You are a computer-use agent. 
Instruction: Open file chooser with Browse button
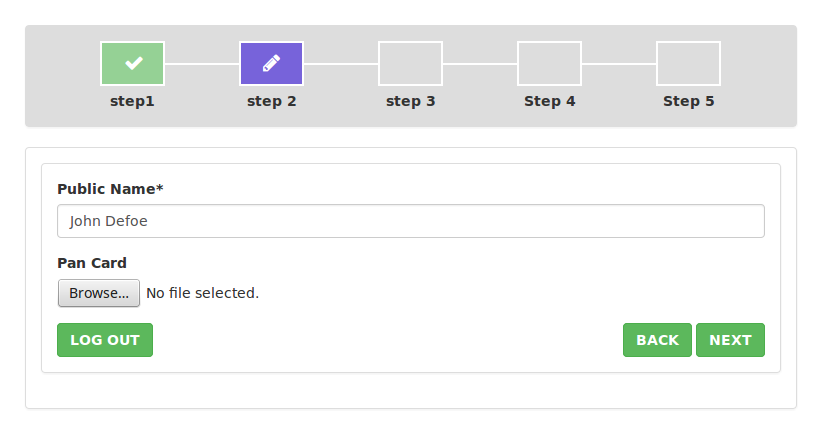point(98,293)
